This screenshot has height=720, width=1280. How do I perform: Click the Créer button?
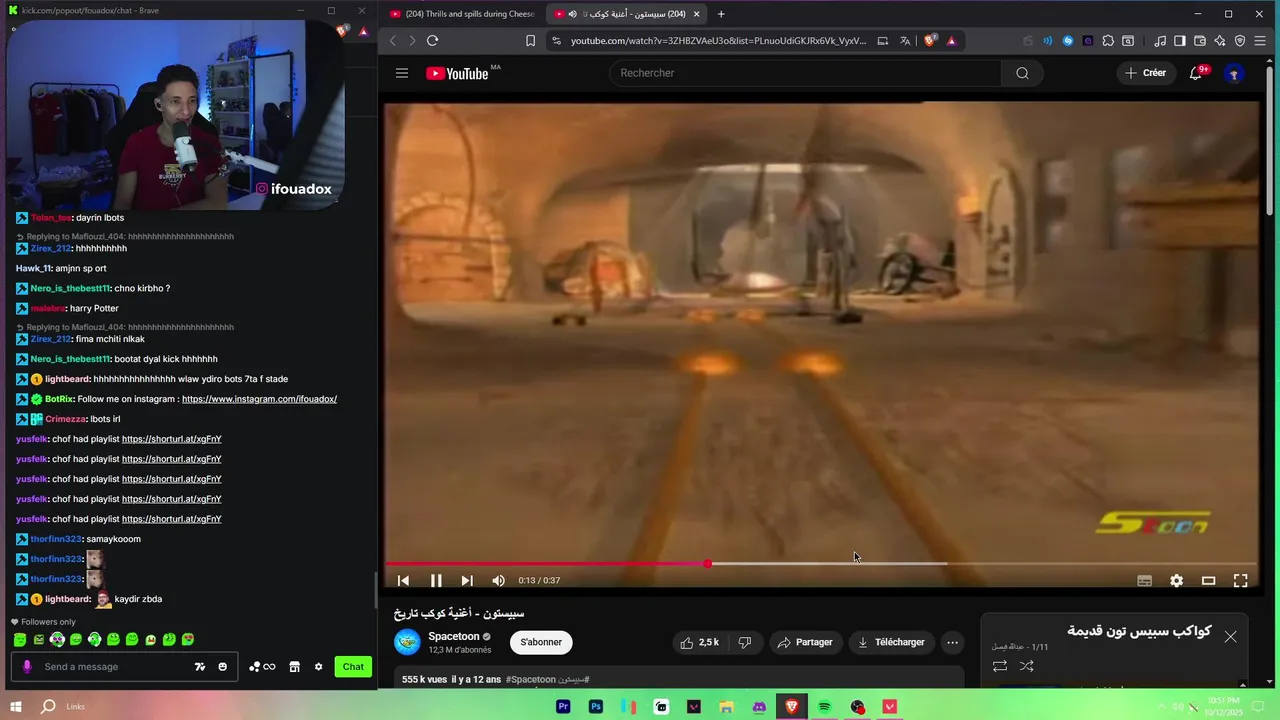[x=1145, y=73]
